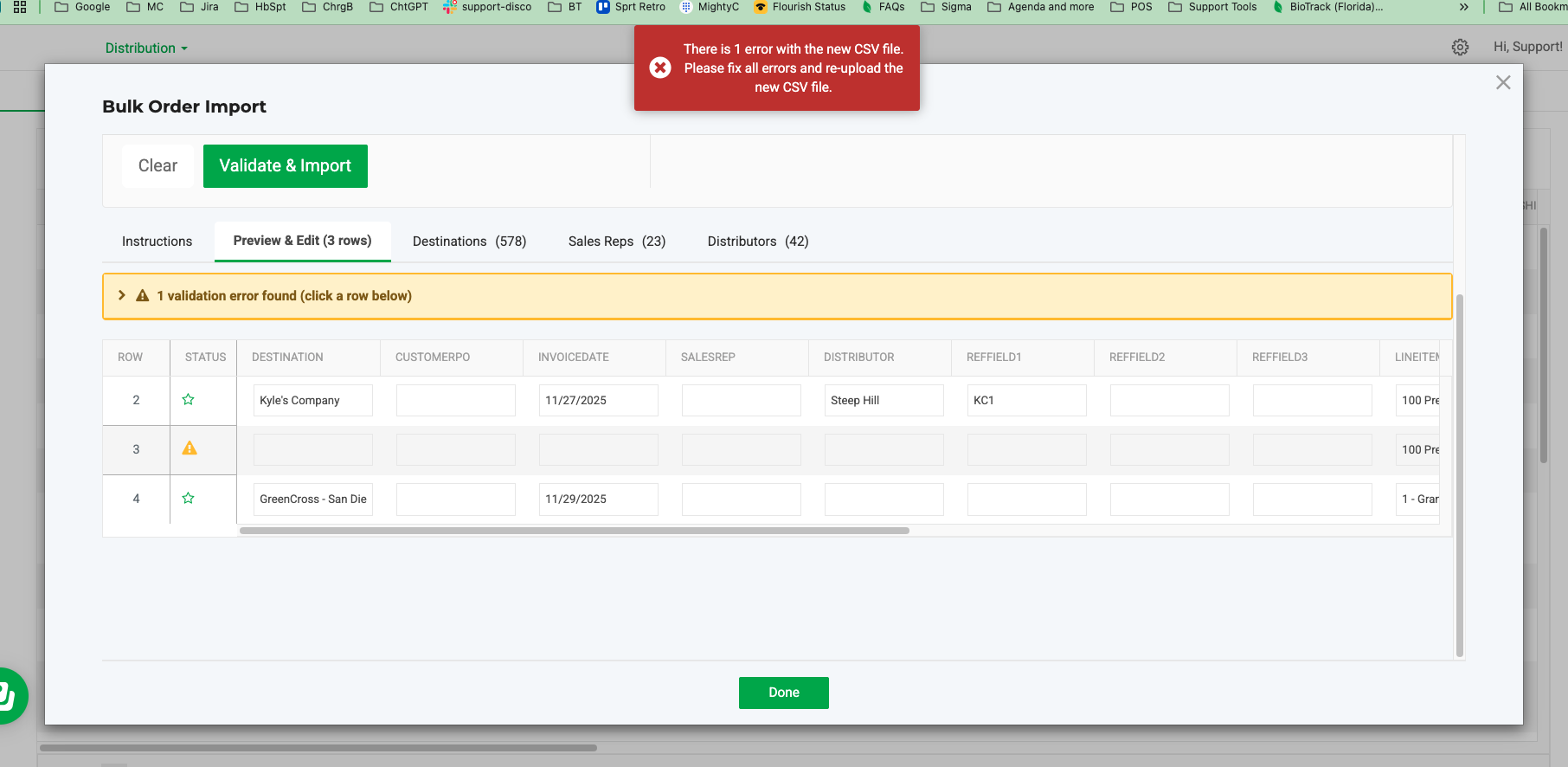Viewport: 1568px width, 767px height.
Task: Show more bookmarks with the overflow chevron
Action: (x=1463, y=7)
